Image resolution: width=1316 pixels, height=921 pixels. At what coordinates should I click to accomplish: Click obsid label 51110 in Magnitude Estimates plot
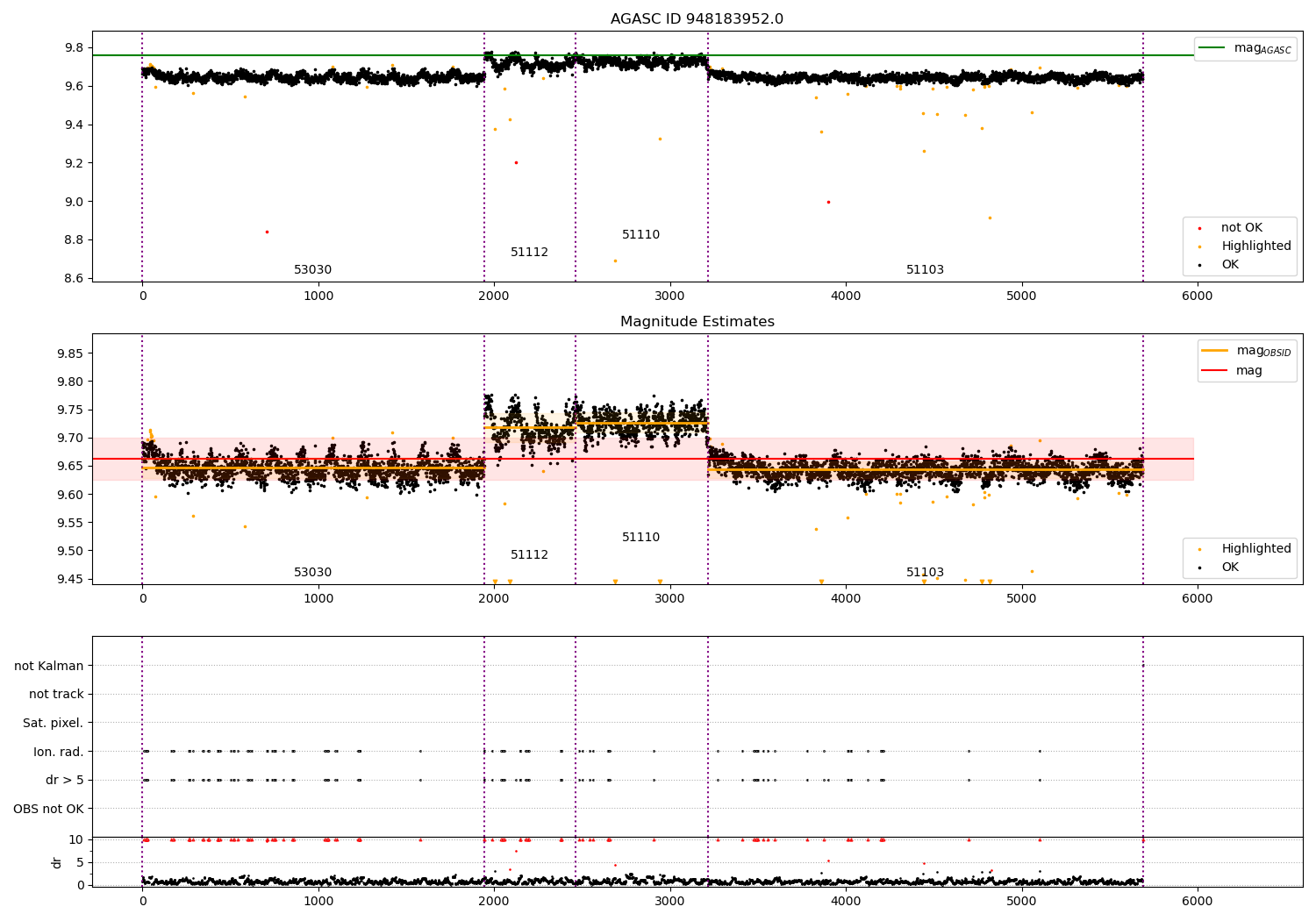pyautogui.click(x=640, y=538)
